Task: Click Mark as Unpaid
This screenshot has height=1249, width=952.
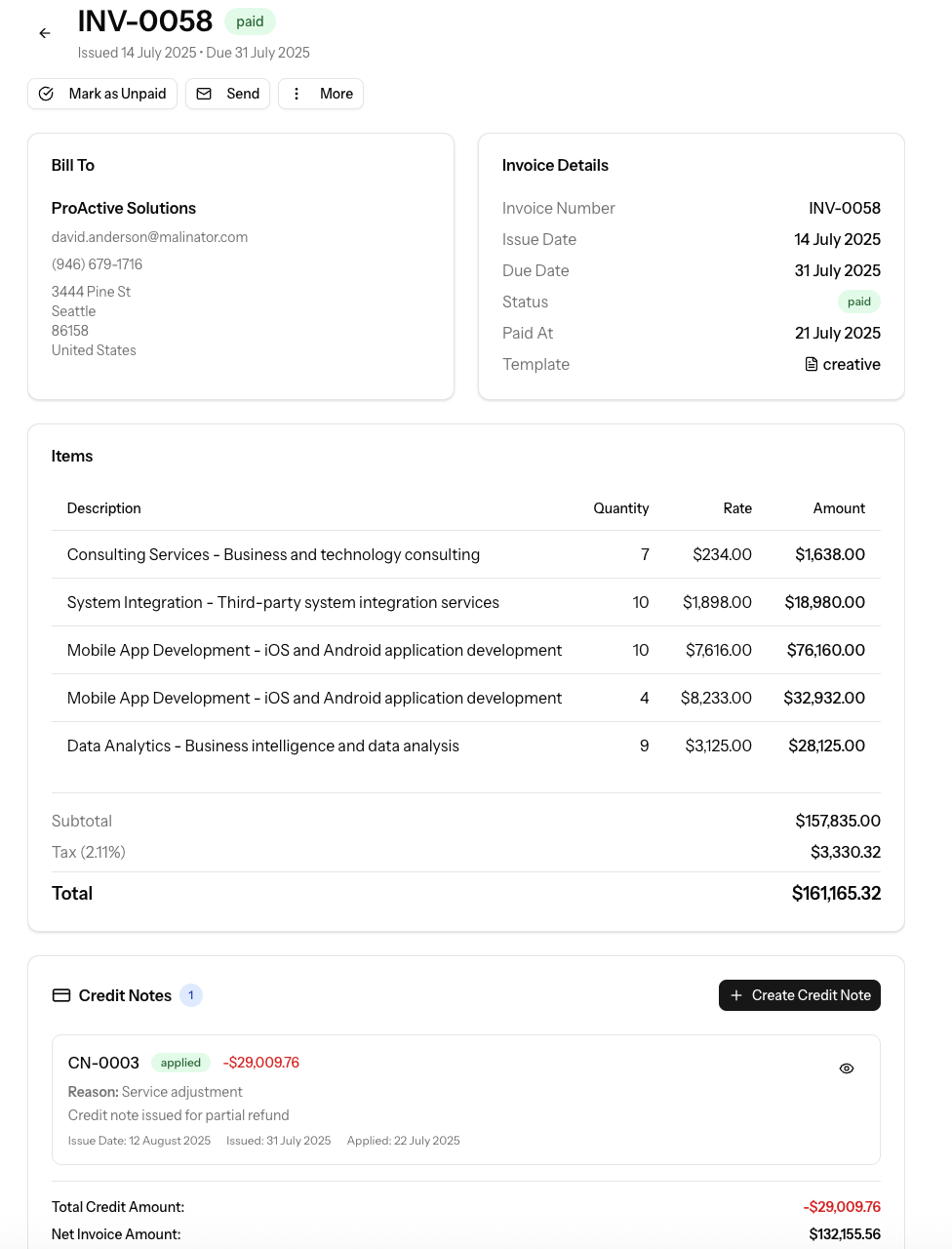Action: click(x=102, y=94)
